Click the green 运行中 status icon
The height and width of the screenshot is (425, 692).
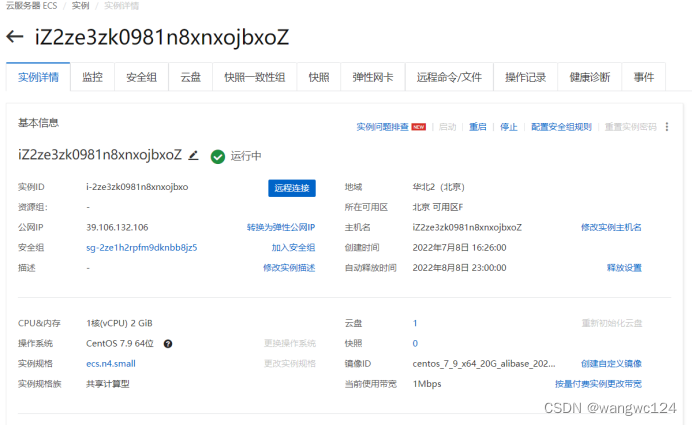(218, 156)
